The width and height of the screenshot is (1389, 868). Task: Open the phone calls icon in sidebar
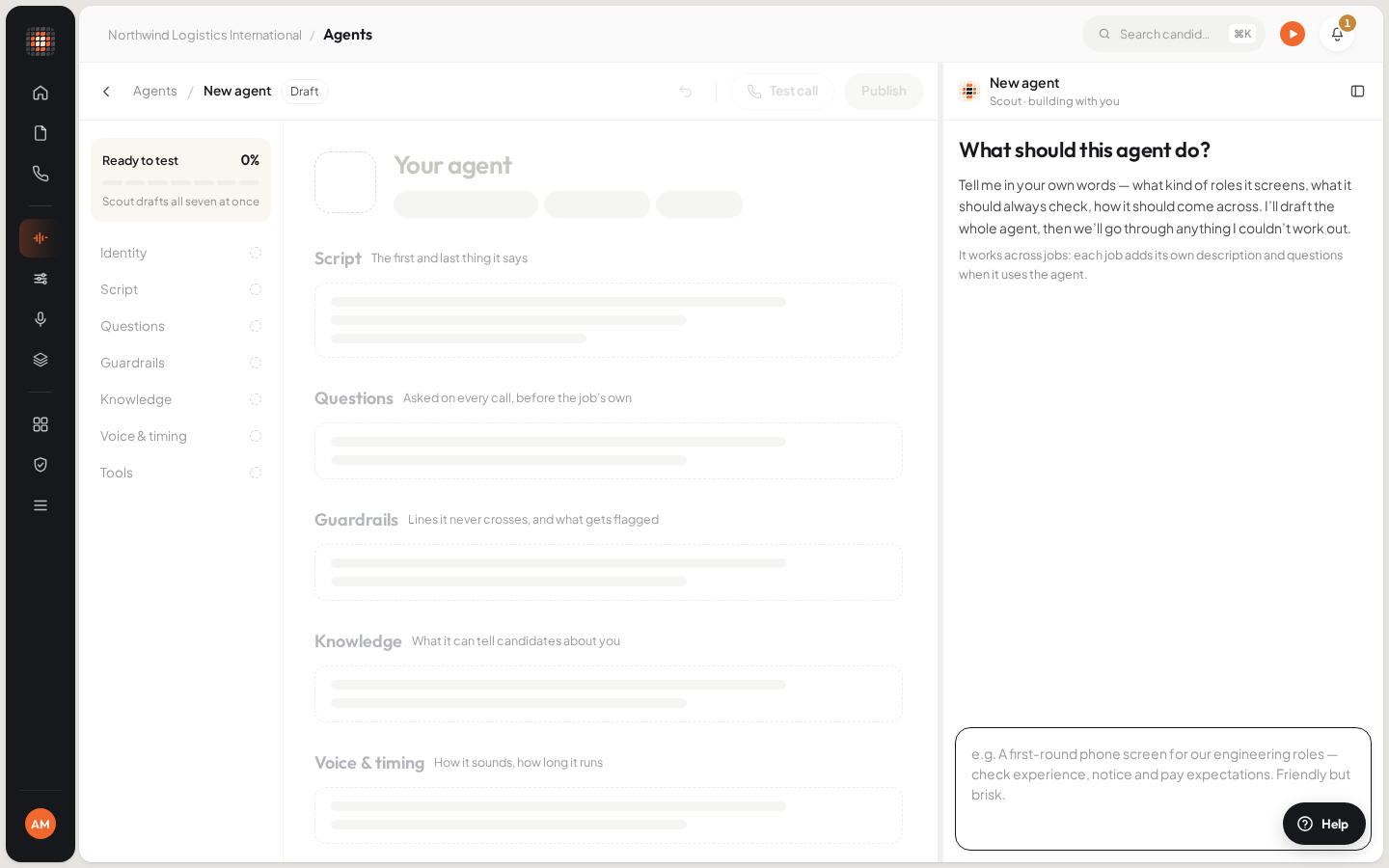pyautogui.click(x=41, y=174)
